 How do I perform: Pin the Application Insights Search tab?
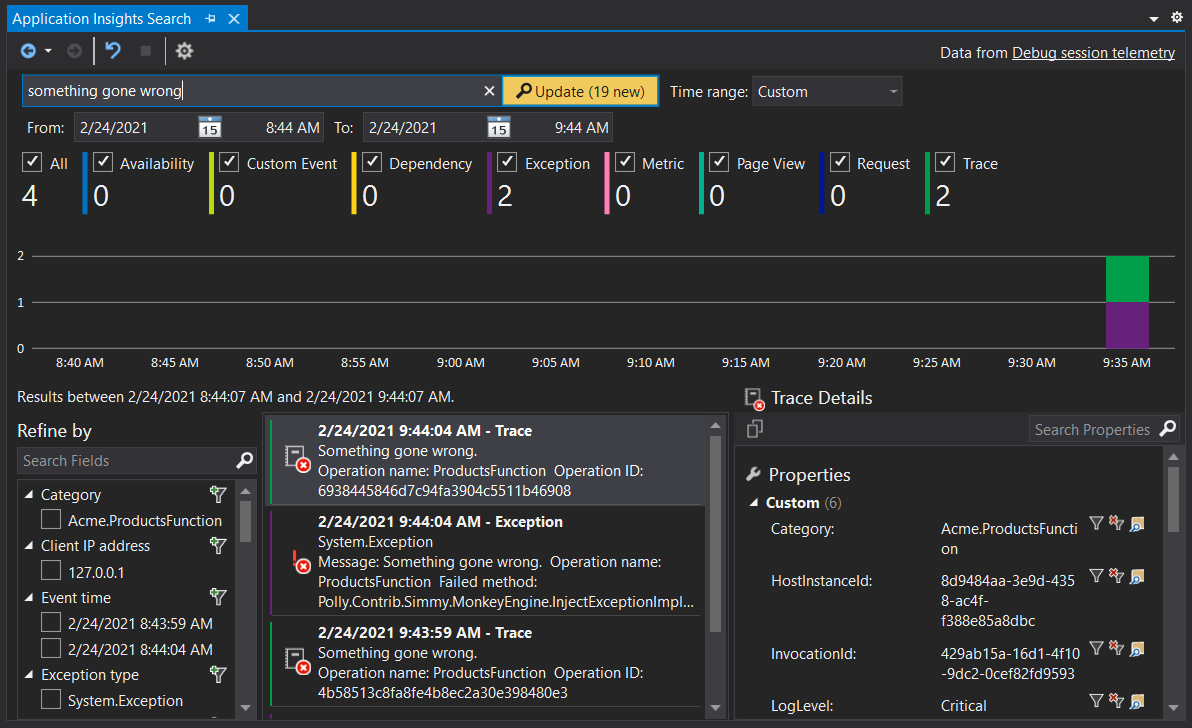click(x=211, y=18)
